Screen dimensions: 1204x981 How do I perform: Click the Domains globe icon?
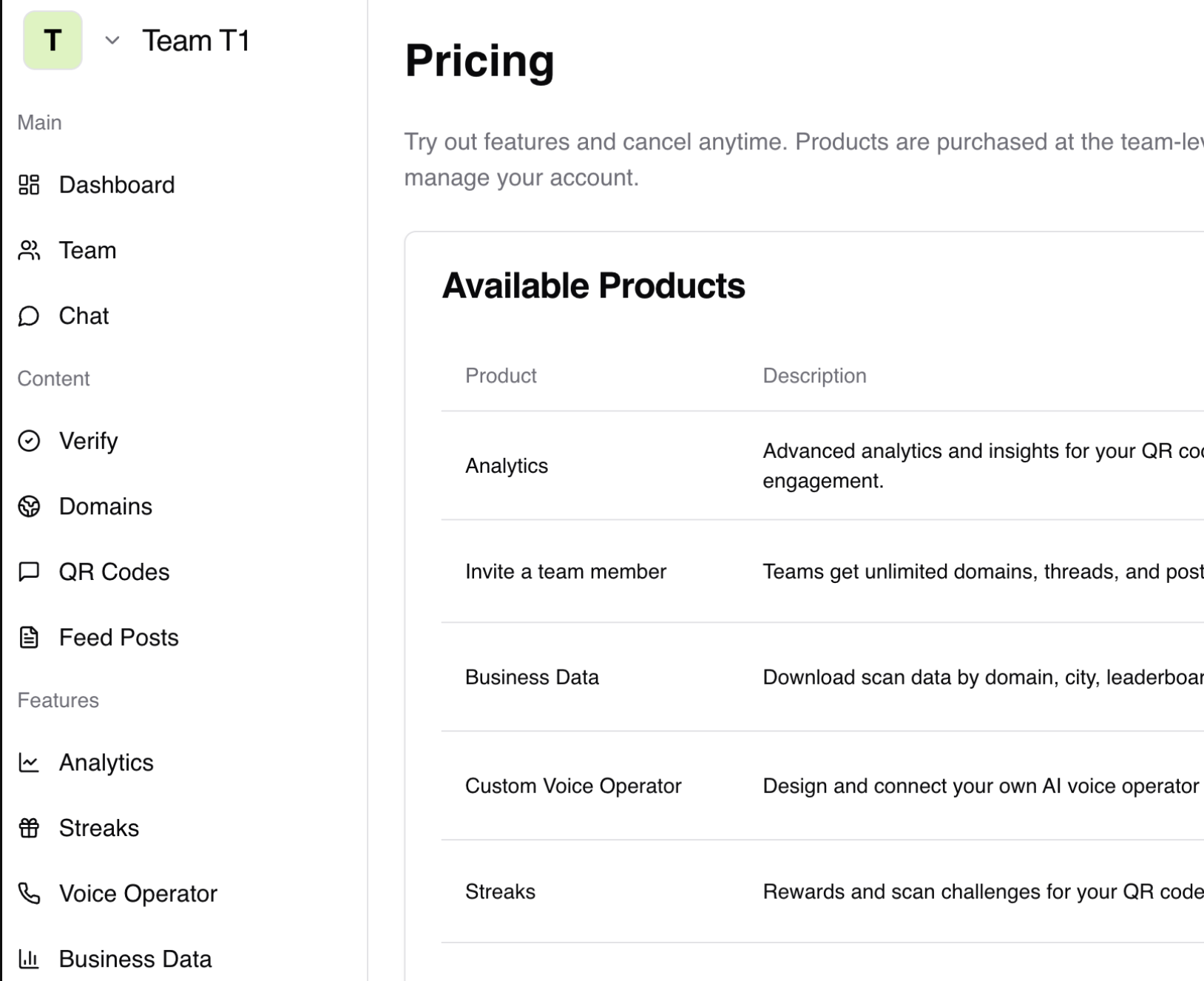[x=29, y=507]
